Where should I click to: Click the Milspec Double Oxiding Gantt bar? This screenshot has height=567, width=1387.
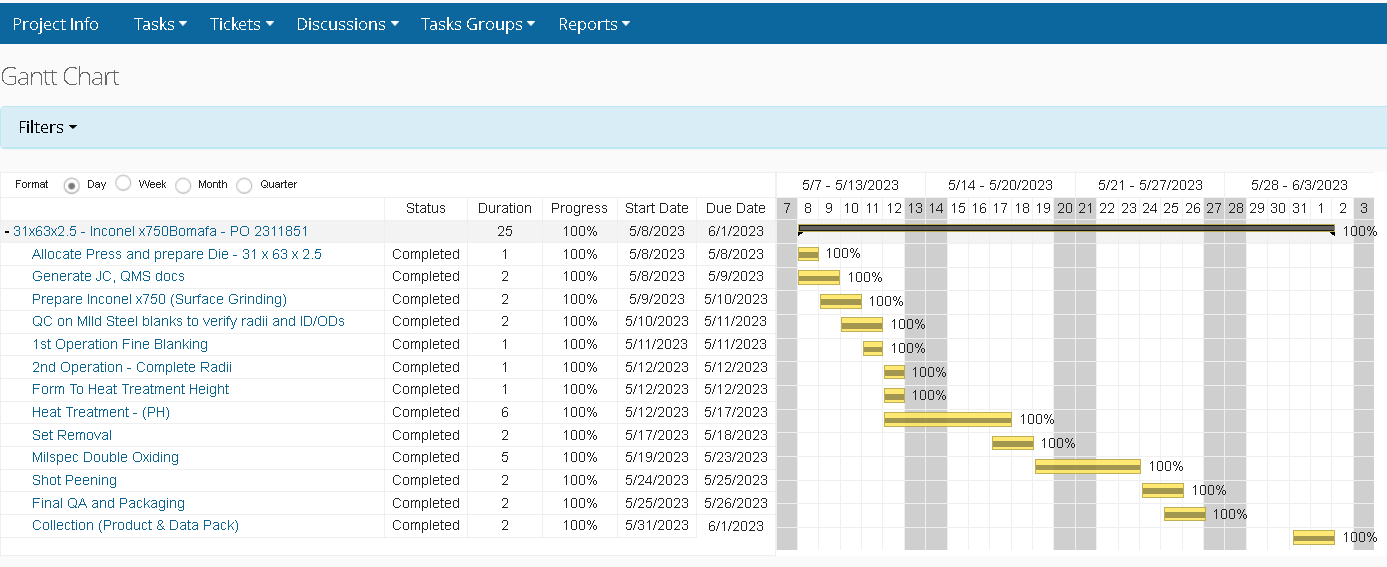[x=1087, y=466]
